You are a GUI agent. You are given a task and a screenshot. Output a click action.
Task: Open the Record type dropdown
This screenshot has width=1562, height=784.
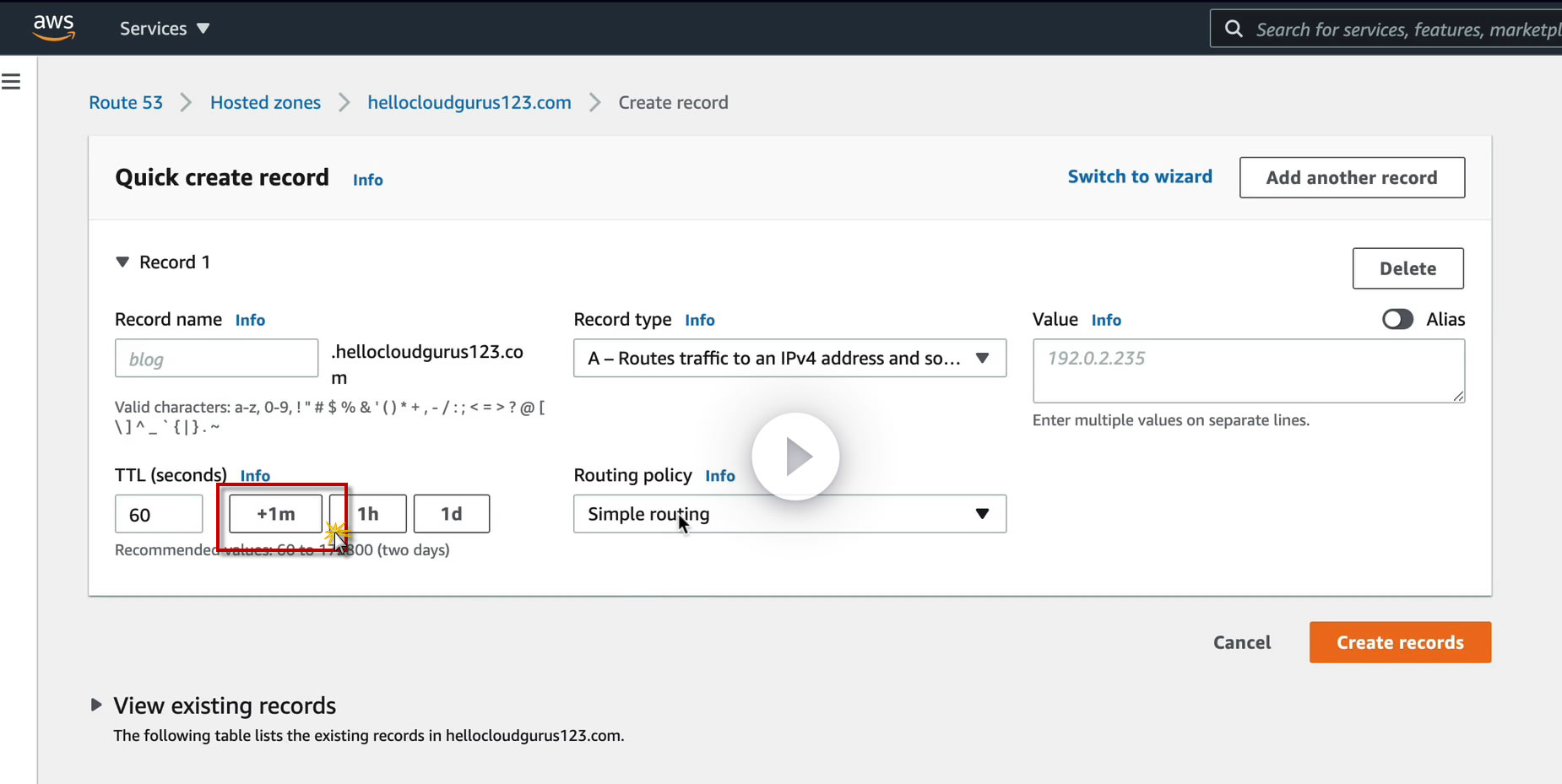pos(789,359)
